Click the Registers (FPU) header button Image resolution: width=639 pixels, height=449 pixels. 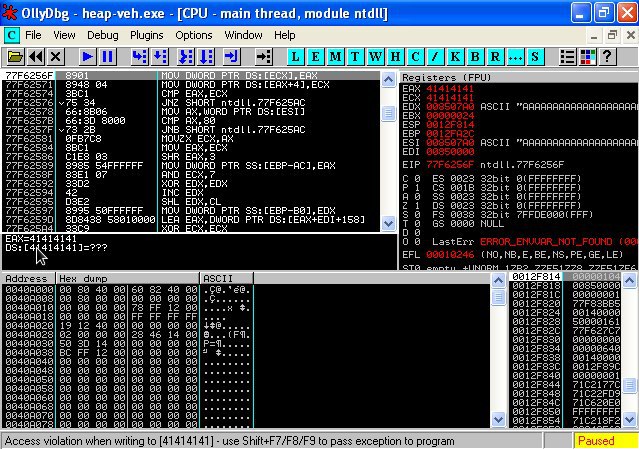518,77
